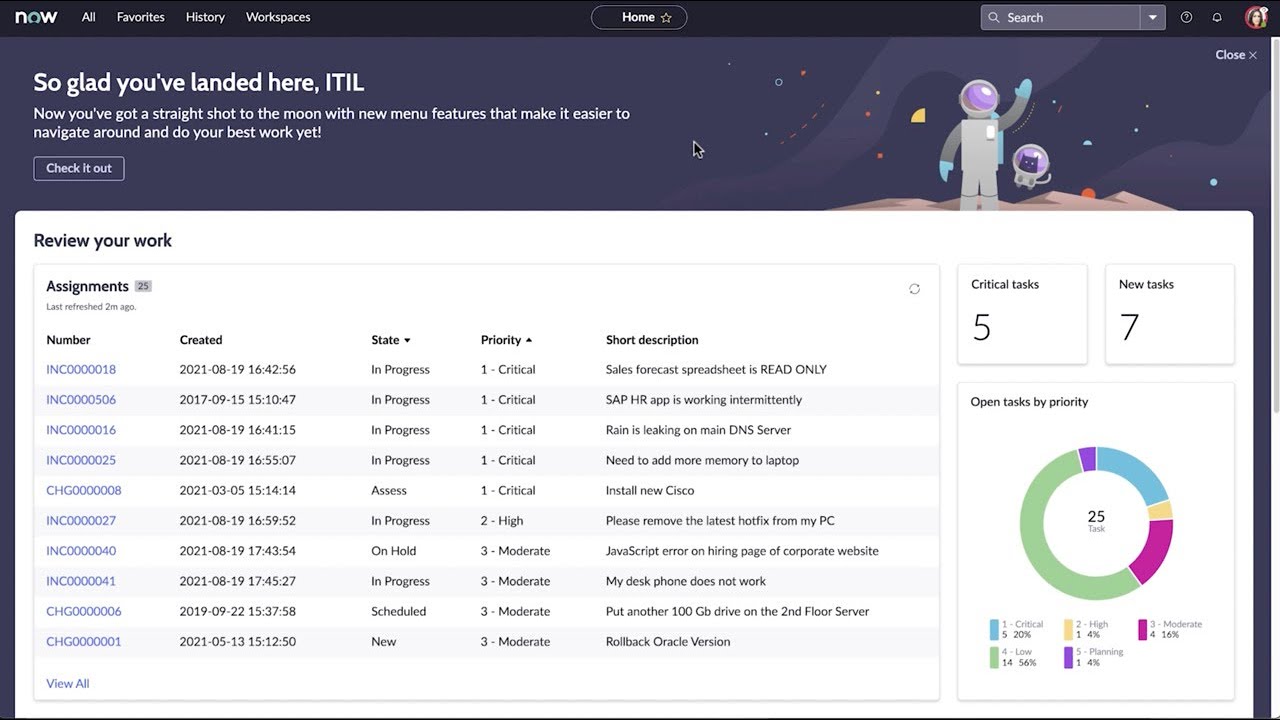This screenshot has width=1280, height=720.
Task: Open change request CHG0000006
Action: tap(84, 611)
